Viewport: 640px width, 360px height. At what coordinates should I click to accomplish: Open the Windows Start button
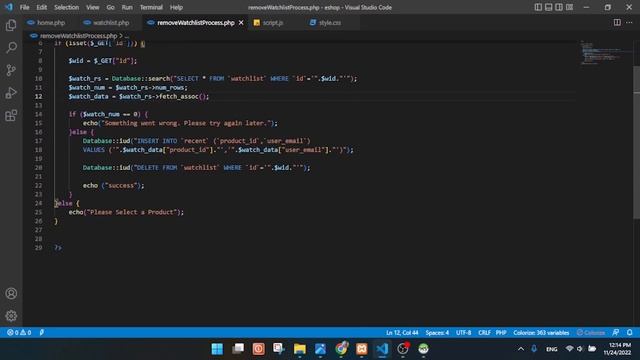click(217, 349)
